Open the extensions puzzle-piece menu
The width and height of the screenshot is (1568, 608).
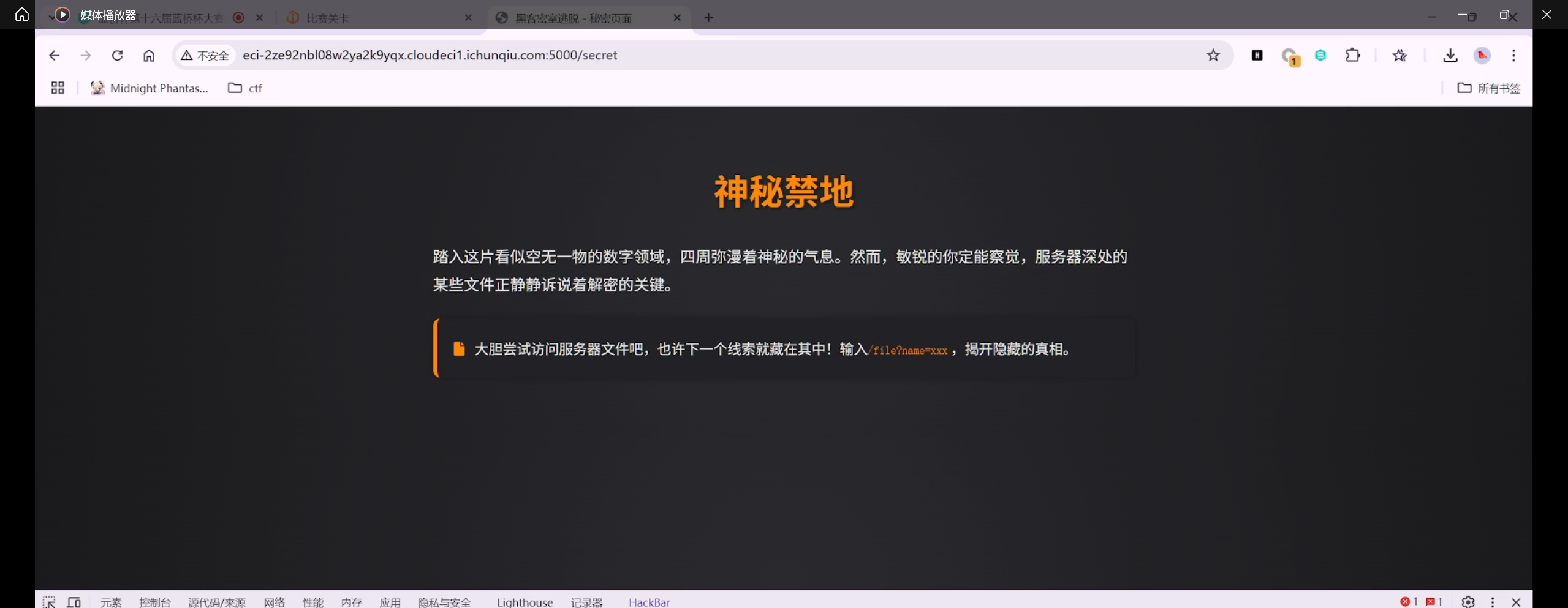pyautogui.click(x=1352, y=56)
